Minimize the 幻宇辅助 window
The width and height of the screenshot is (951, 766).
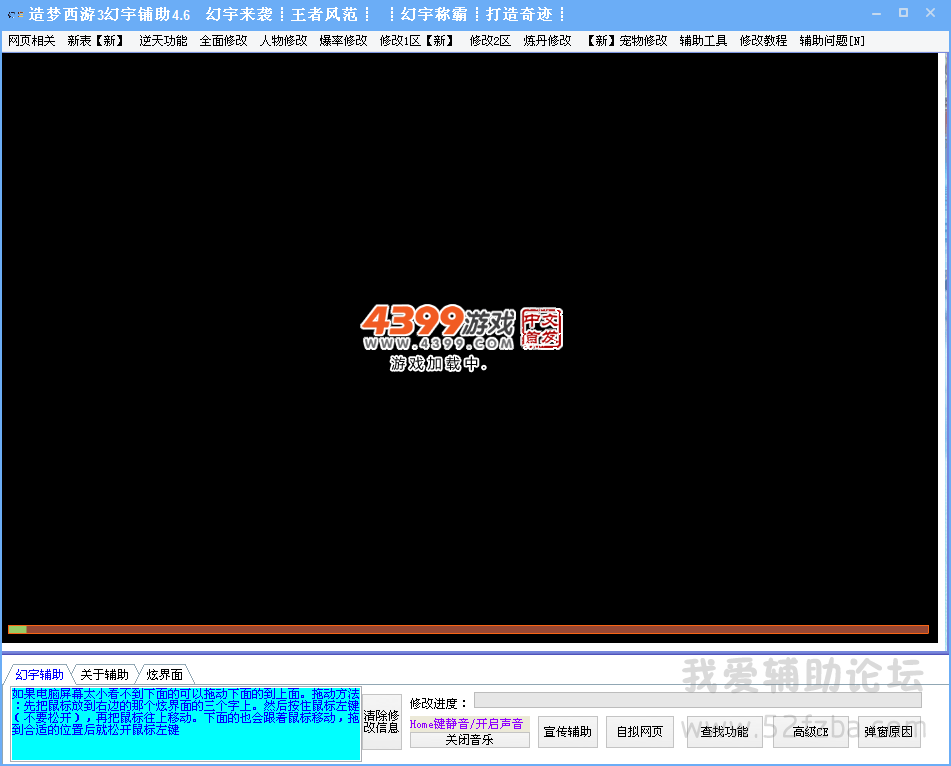click(x=876, y=13)
